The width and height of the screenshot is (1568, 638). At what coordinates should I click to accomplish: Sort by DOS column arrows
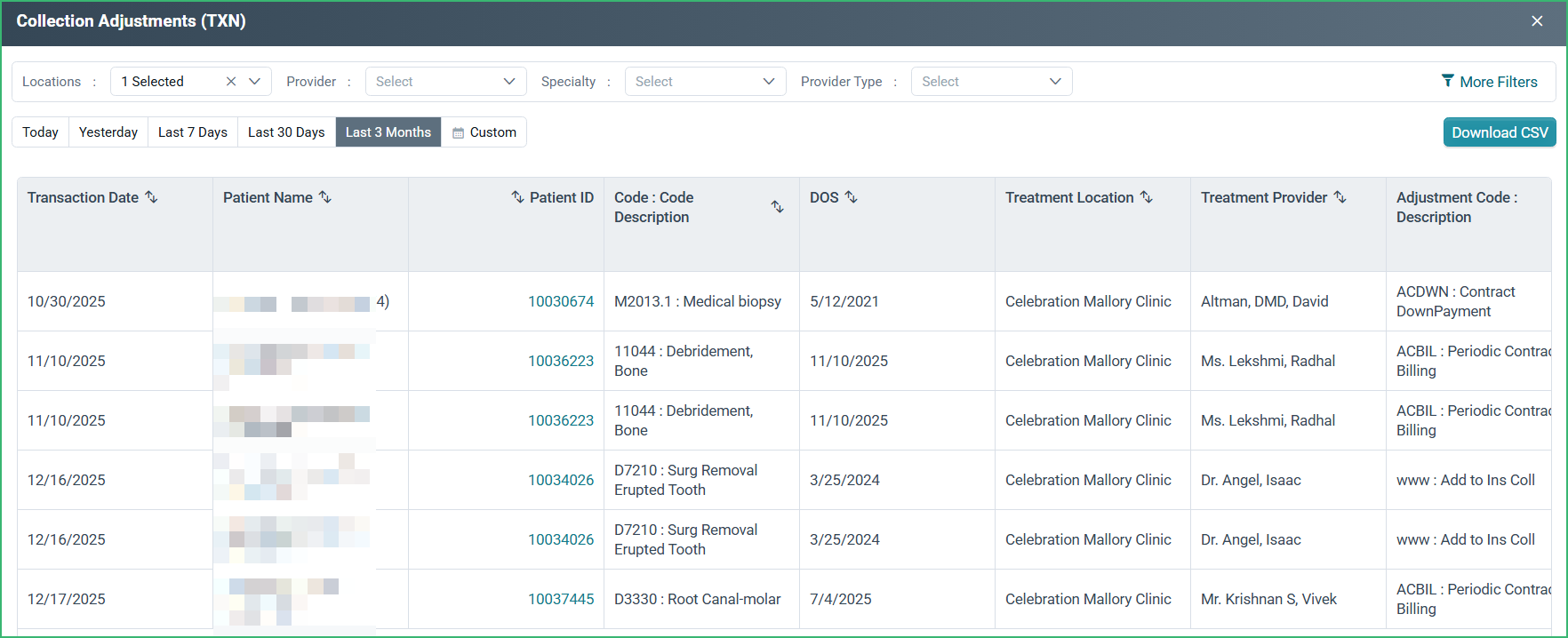pos(851,197)
